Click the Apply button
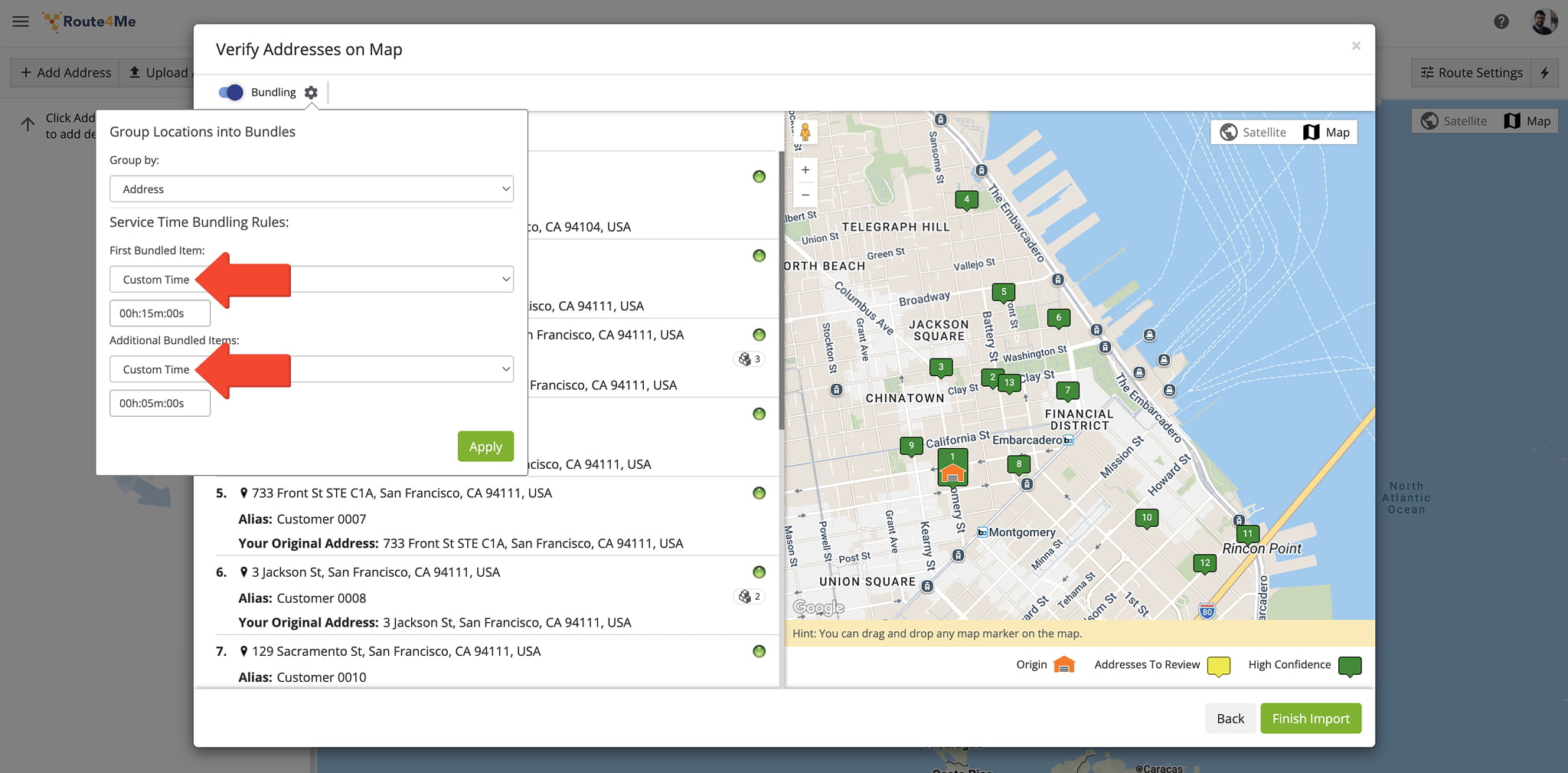The width and height of the screenshot is (1568, 773). (x=485, y=447)
